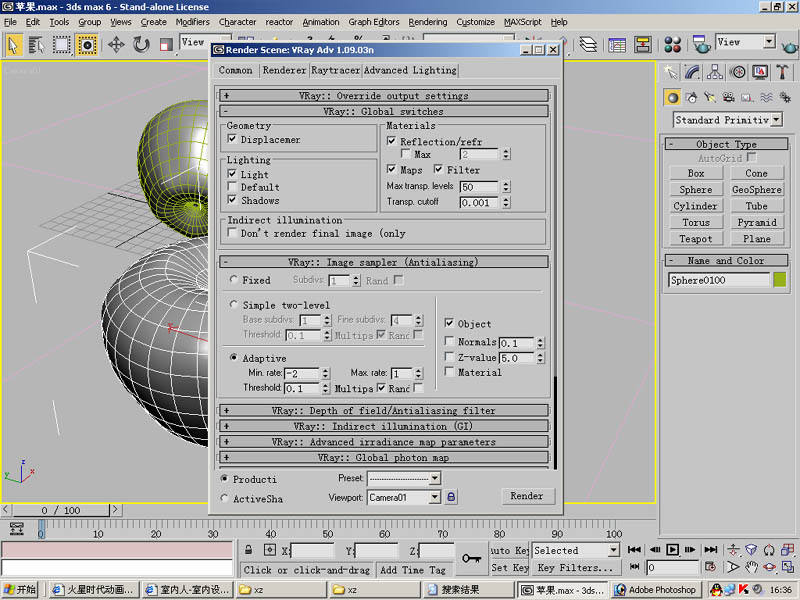Screen dimensions: 800x600
Task: Open Schematic View icon
Action: click(642, 45)
